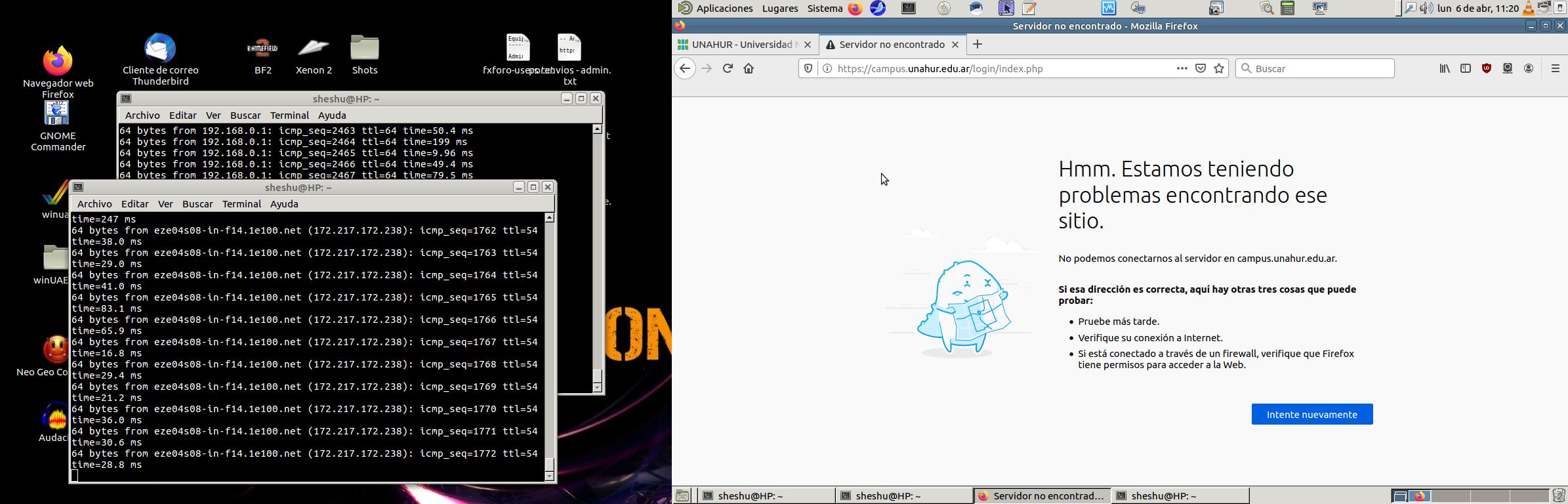The image size is (1568, 504).
Task: Launch the calculator from the top panel
Action: pos(1288,9)
